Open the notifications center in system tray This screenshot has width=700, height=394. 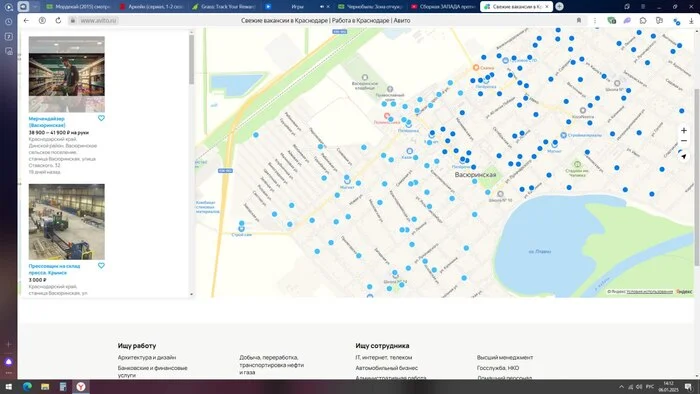689,387
